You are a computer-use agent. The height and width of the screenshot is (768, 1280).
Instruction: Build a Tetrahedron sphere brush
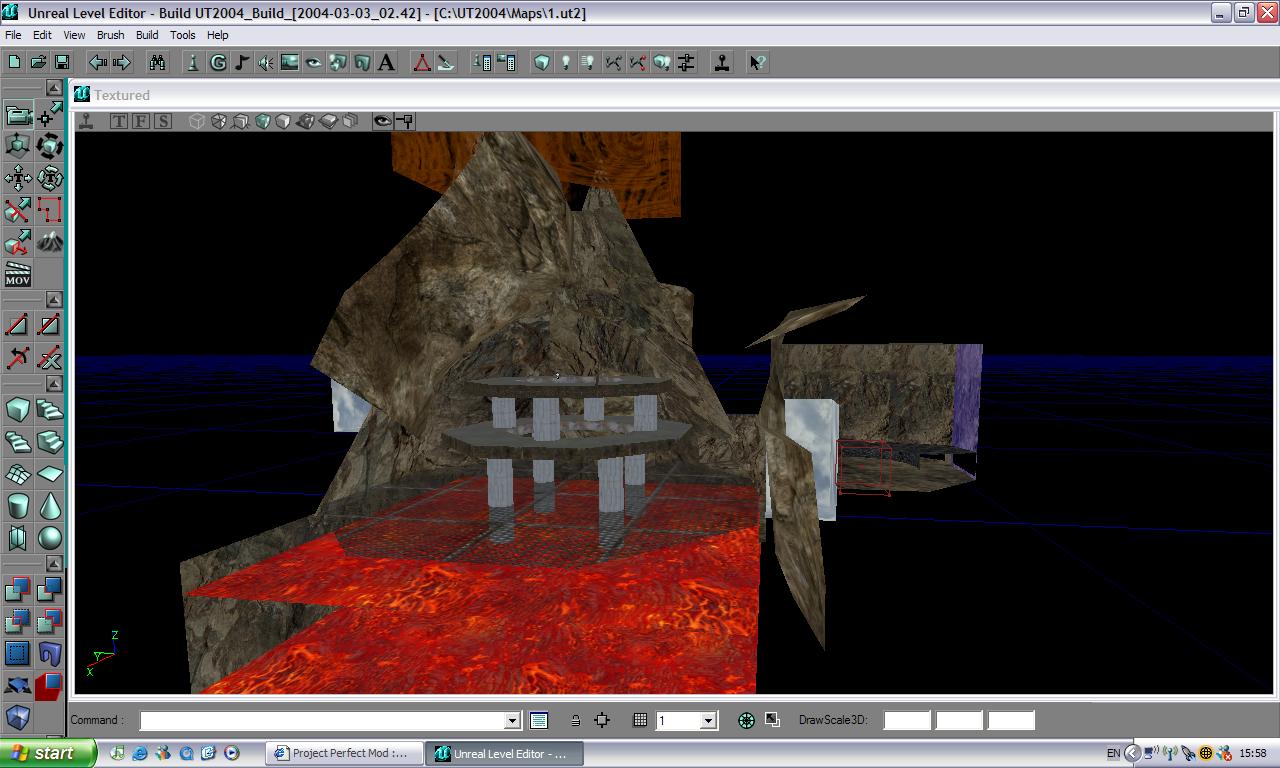coord(50,538)
